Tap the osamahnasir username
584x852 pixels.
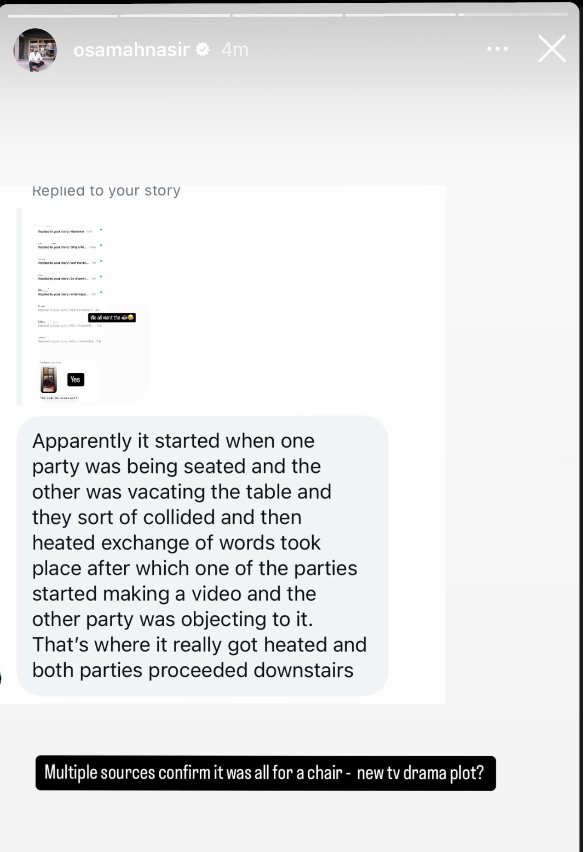point(131,49)
